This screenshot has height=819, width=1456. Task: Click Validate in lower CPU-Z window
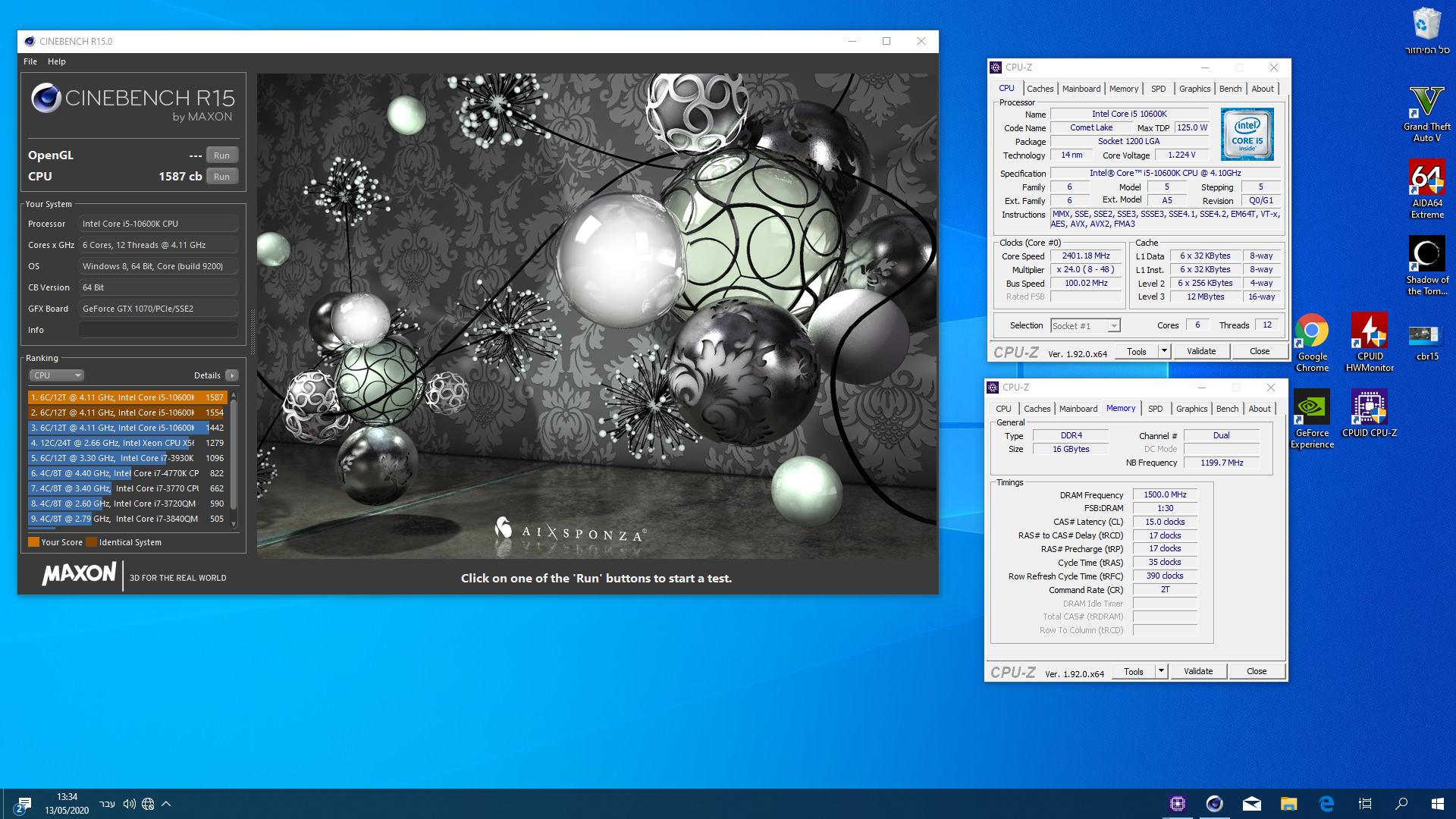(x=1198, y=671)
